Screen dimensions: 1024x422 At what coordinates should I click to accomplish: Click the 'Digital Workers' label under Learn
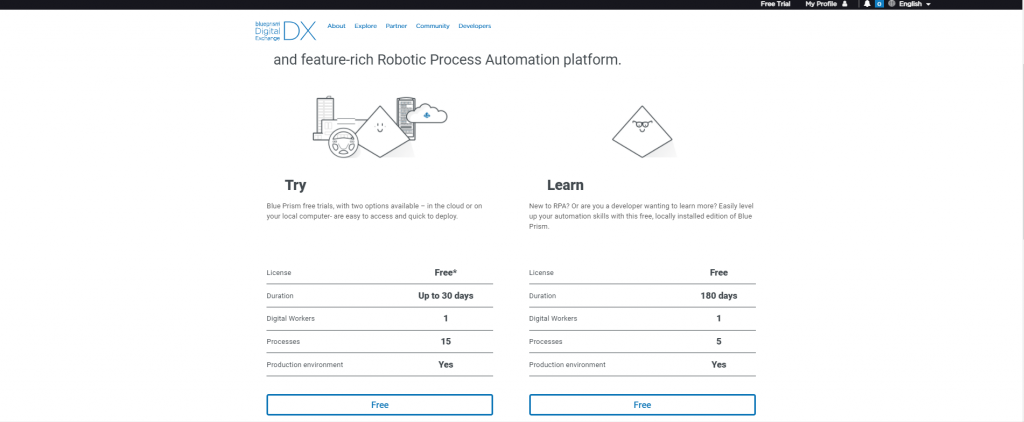coord(553,319)
